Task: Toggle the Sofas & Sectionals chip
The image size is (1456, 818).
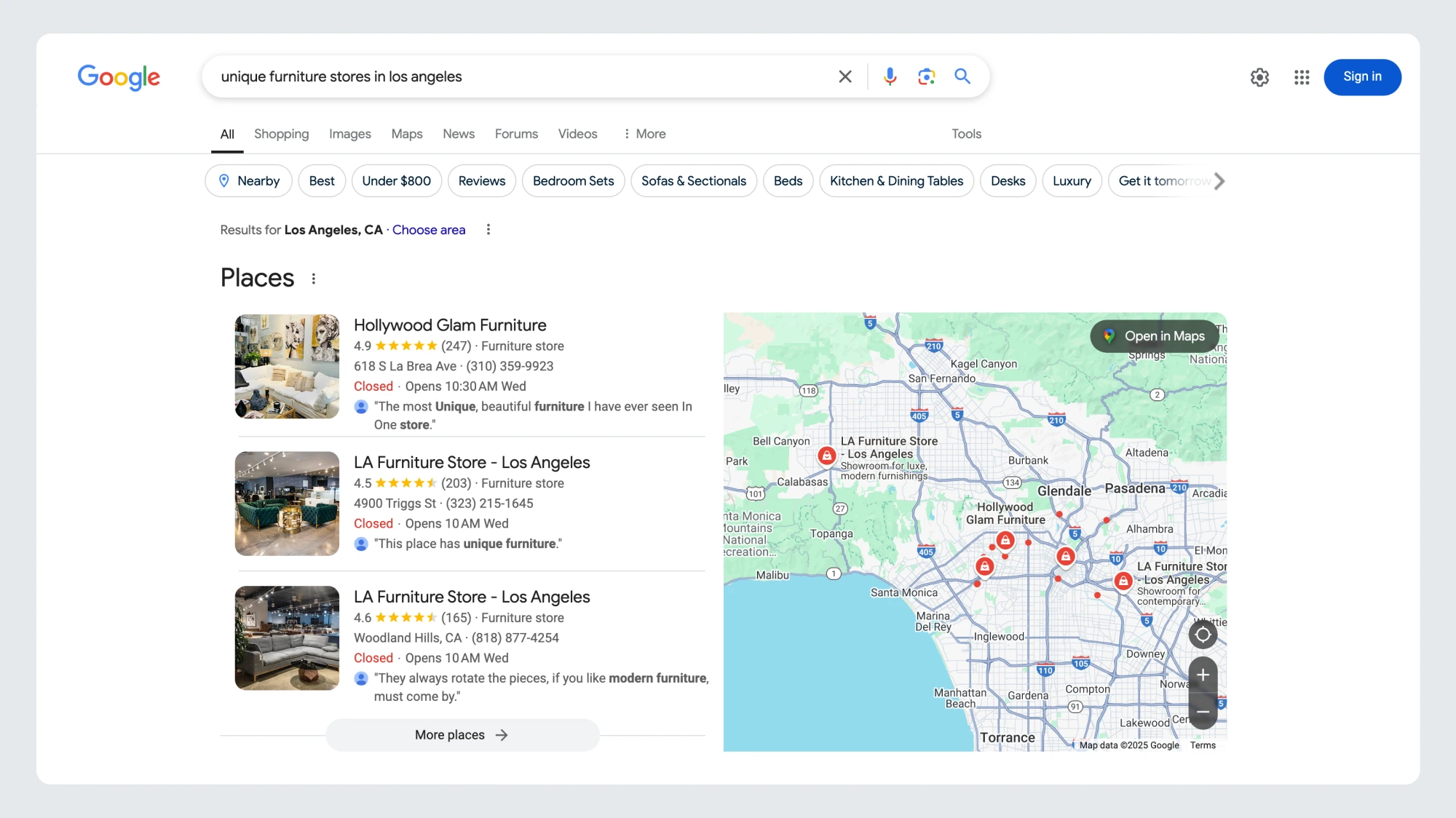Action: [x=693, y=181]
